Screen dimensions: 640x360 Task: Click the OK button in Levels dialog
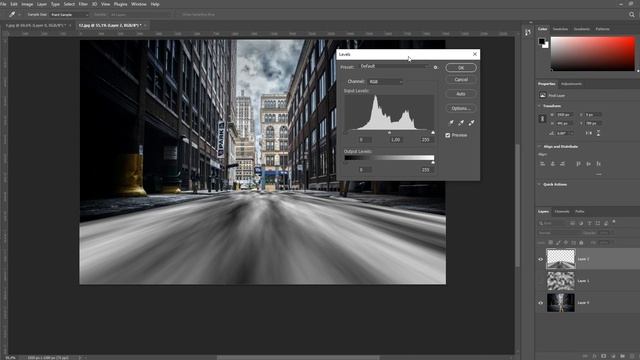coord(461,68)
